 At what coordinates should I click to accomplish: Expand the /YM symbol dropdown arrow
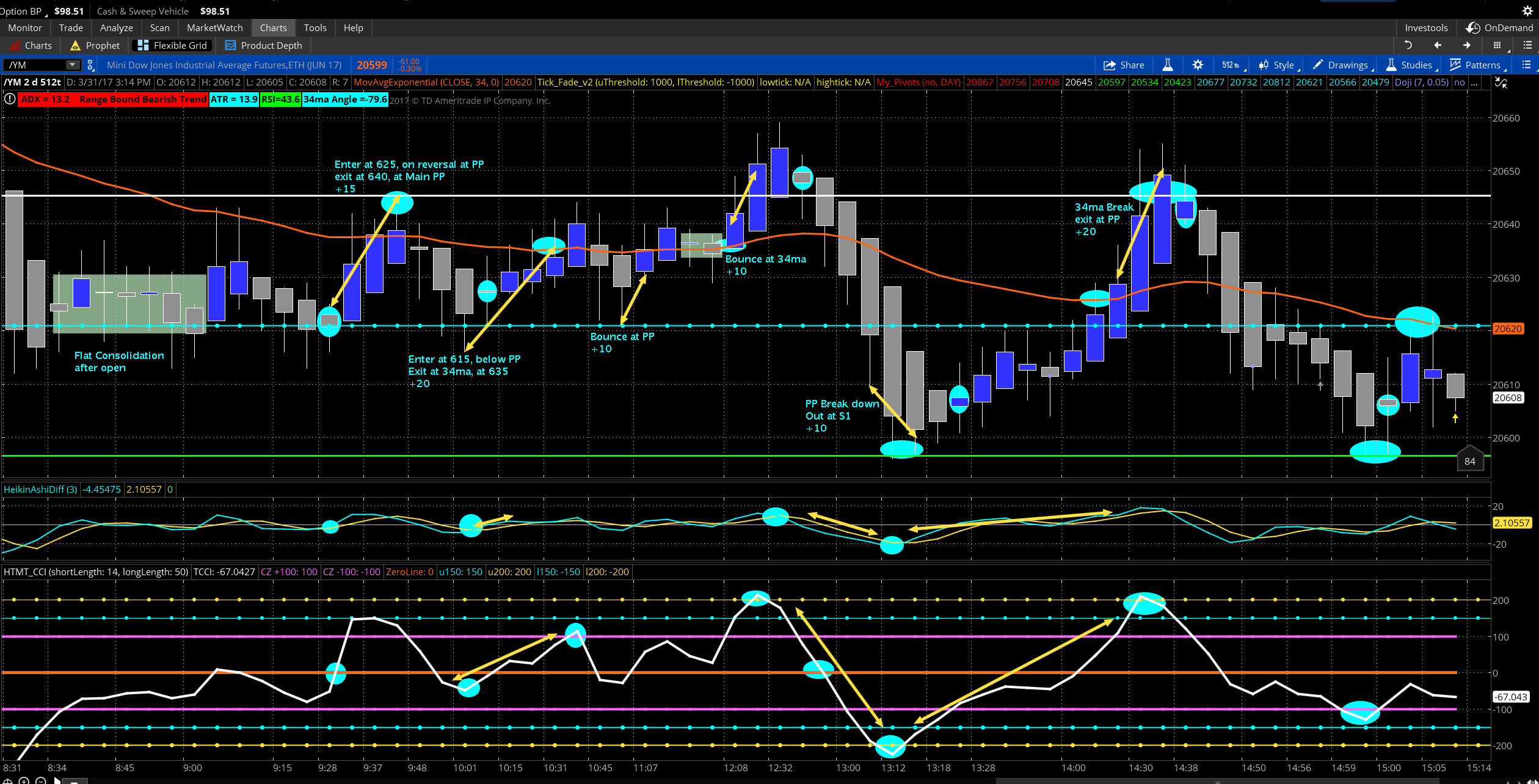tap(72, 65)
